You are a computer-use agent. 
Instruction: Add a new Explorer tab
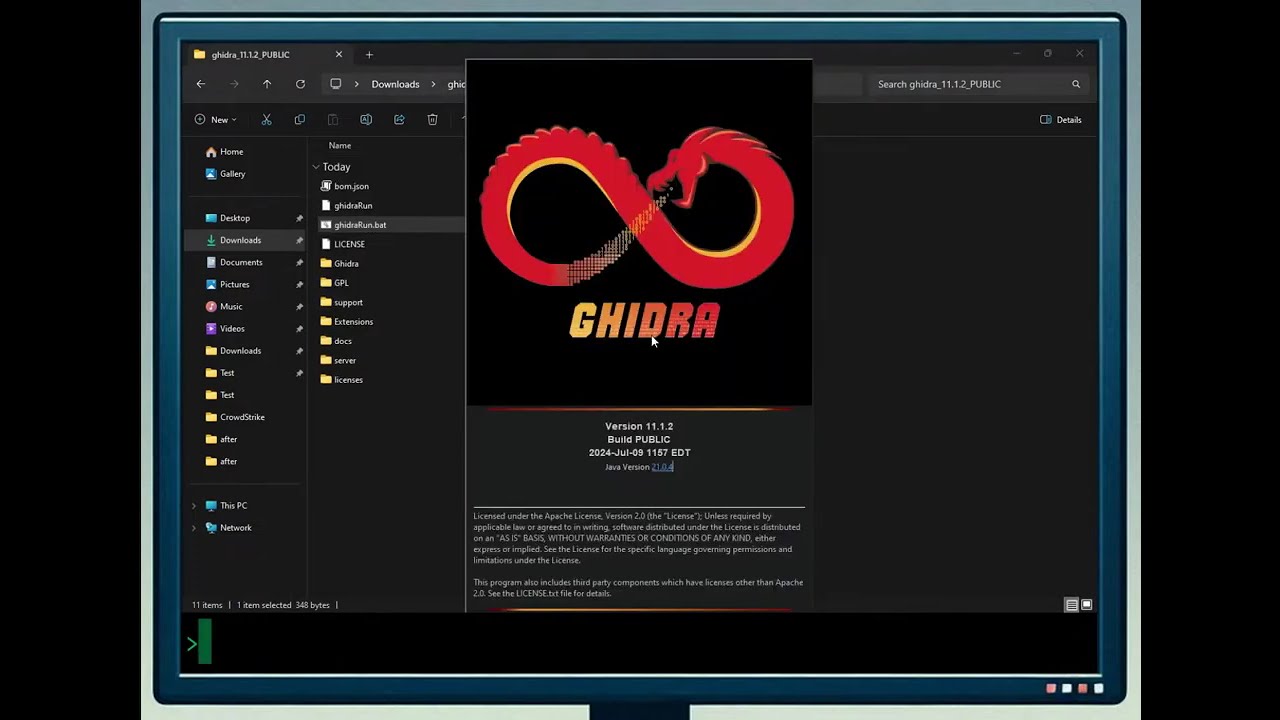pyautogui.click(x=369, y=55)
